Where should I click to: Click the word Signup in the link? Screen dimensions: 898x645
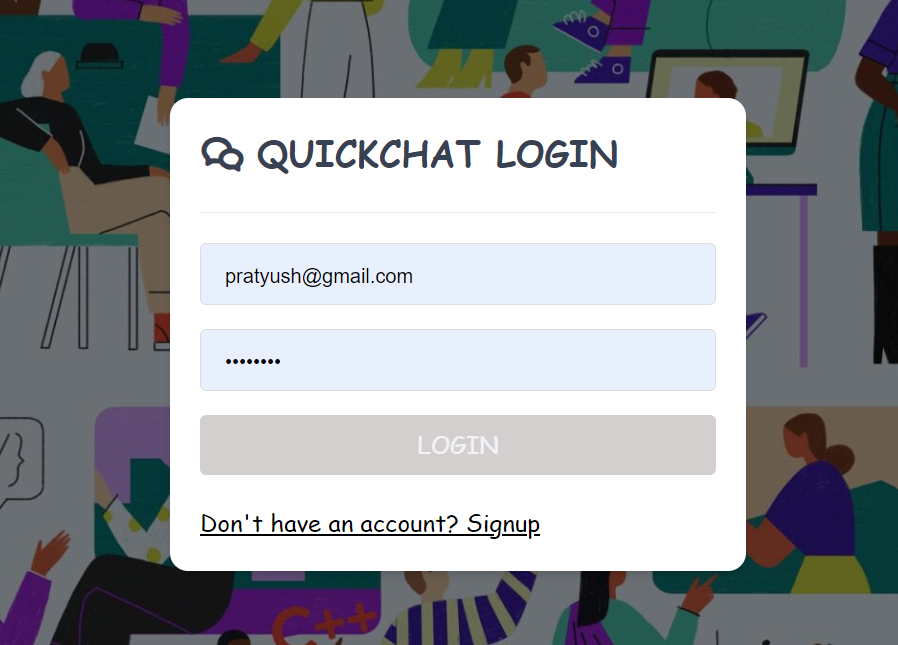[503, 523]
